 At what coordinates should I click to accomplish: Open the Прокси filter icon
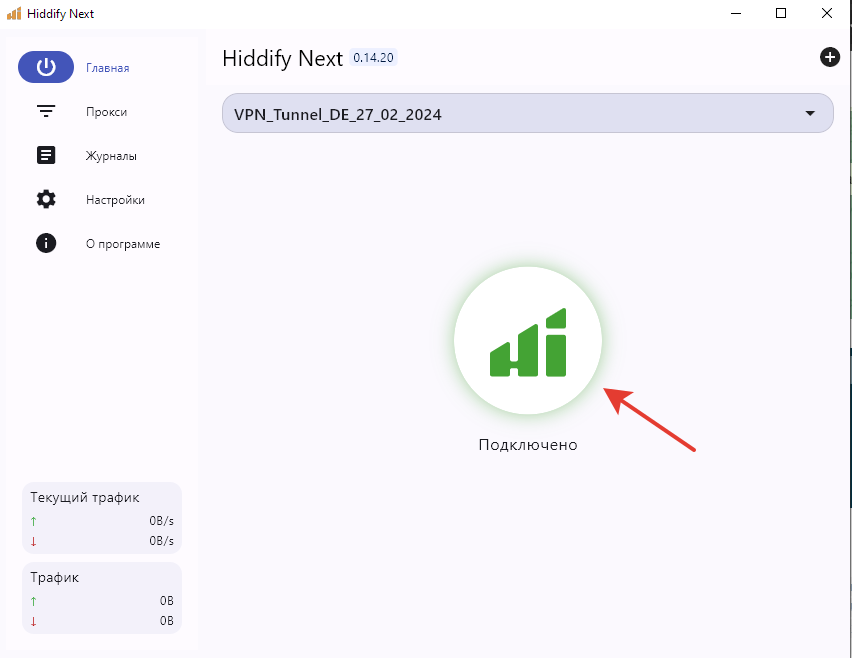coord(46,111)
